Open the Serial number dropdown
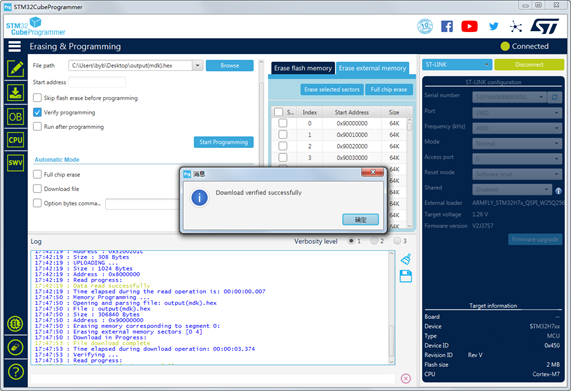This screenshot has height=391, width=571. (509, 97)
